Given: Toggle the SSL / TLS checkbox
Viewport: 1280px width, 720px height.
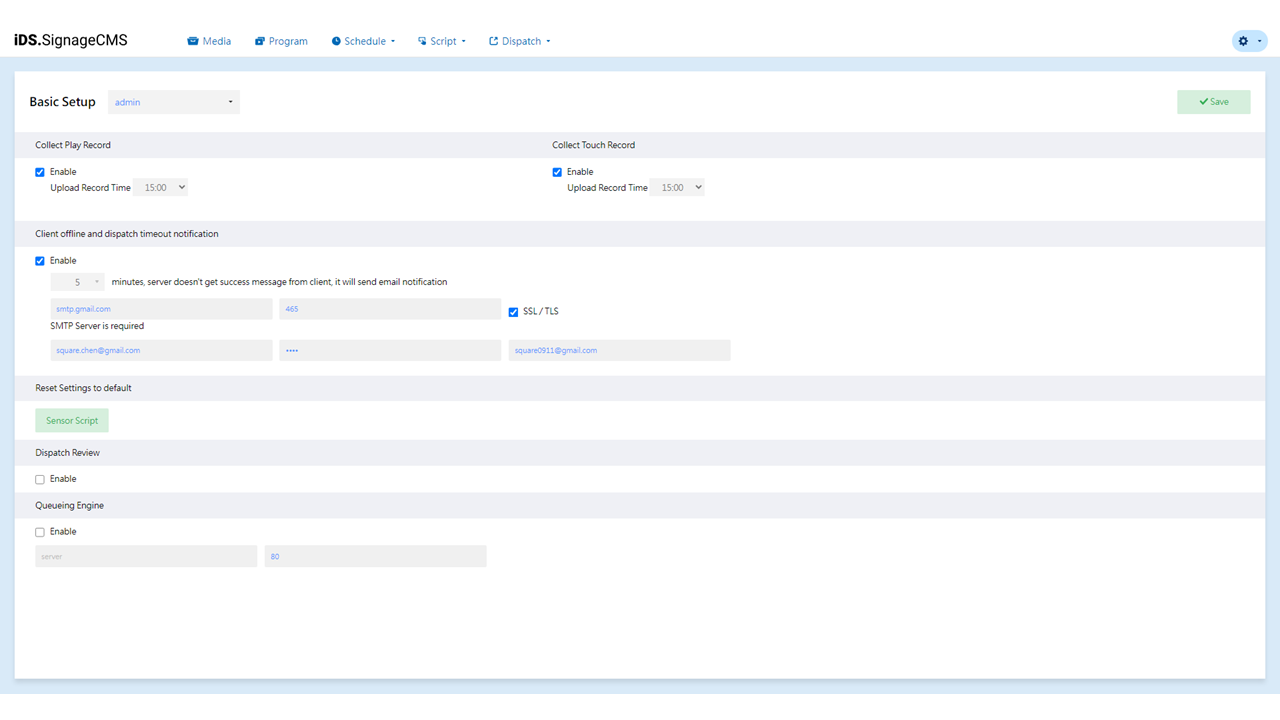Looking at the screenshot, I should click(x=513, y=312).
